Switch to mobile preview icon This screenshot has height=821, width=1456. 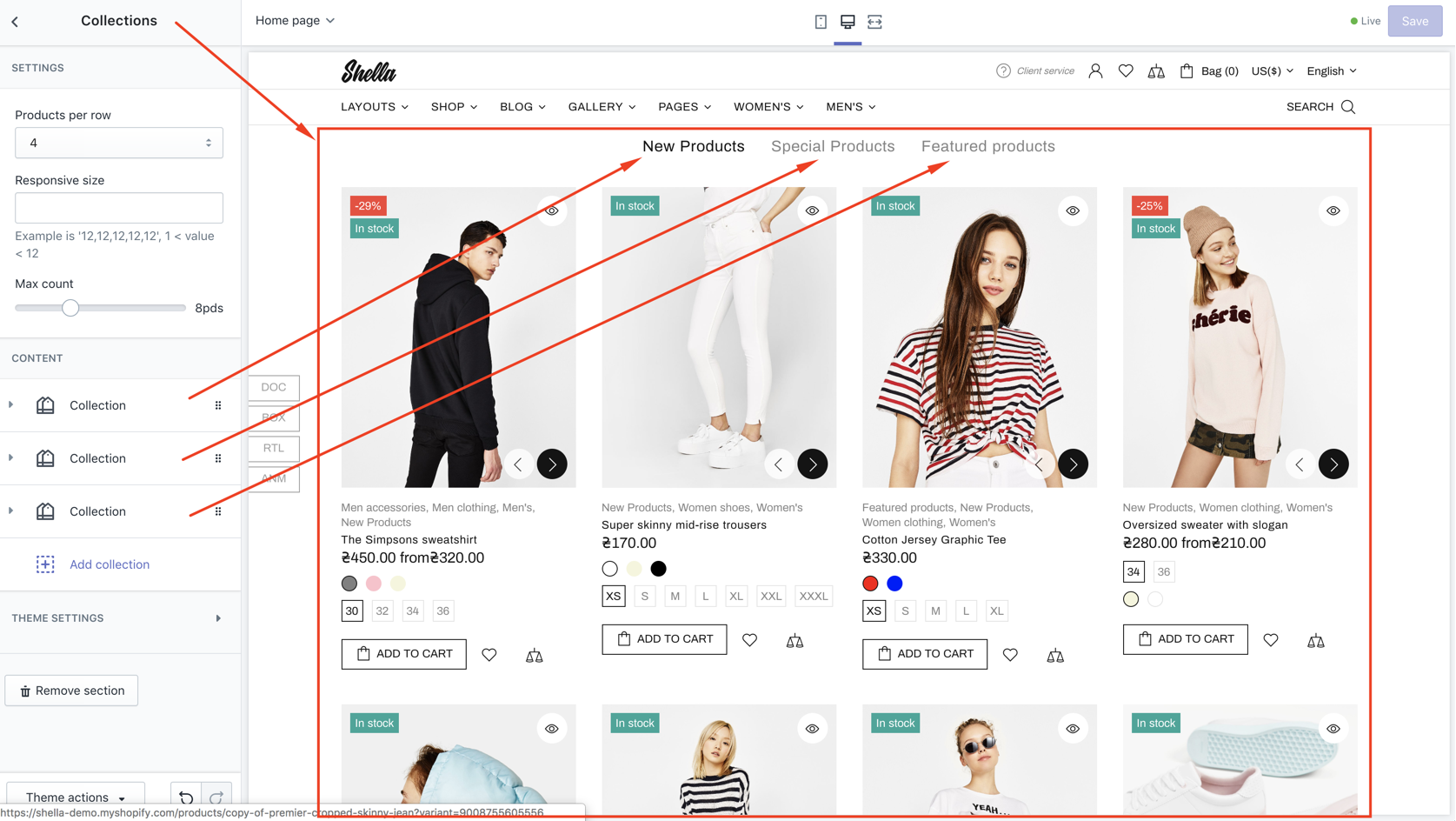coord(821,22)
